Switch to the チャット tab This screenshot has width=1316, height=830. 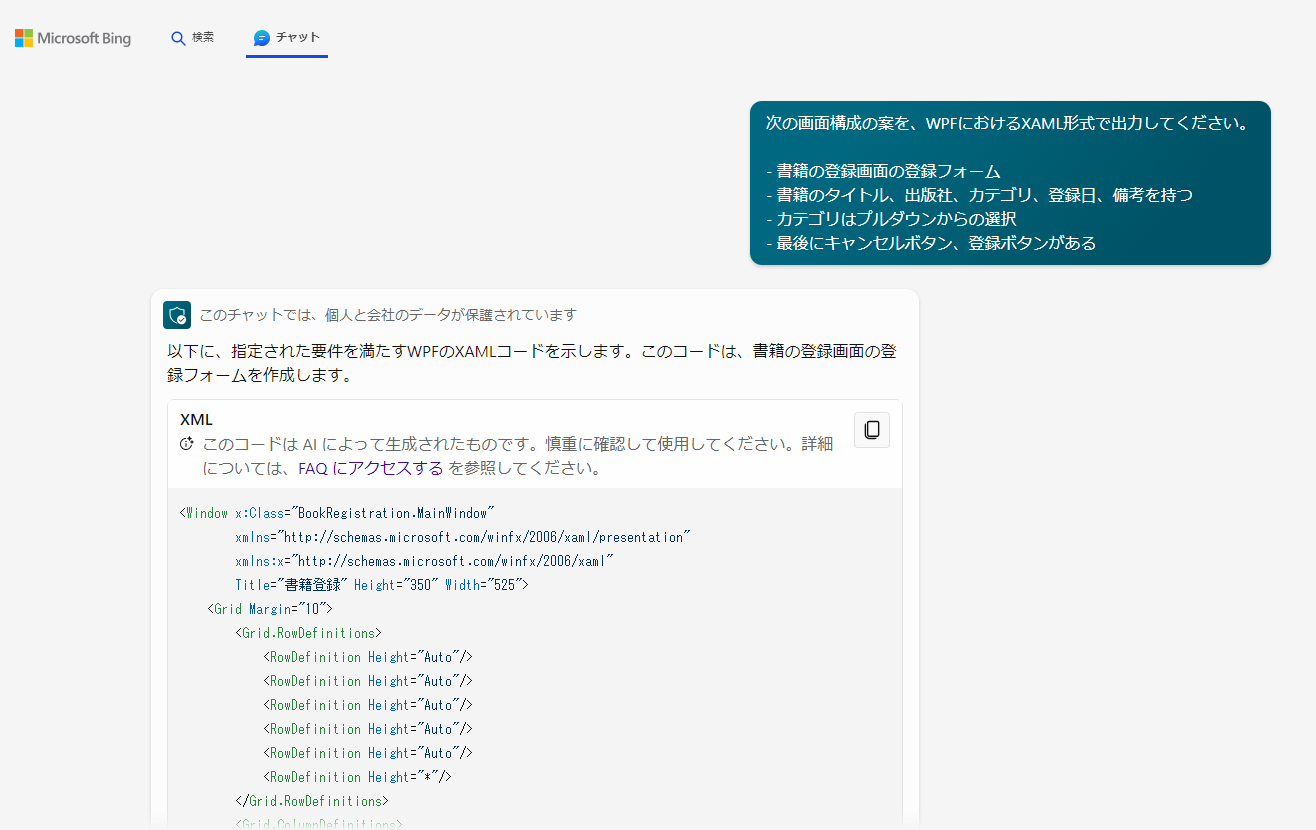pyautogui.click(x=287, y=36)
